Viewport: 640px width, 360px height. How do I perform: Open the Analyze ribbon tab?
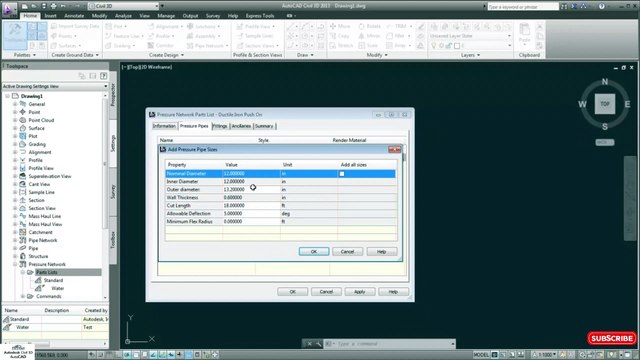coord(123,16)
